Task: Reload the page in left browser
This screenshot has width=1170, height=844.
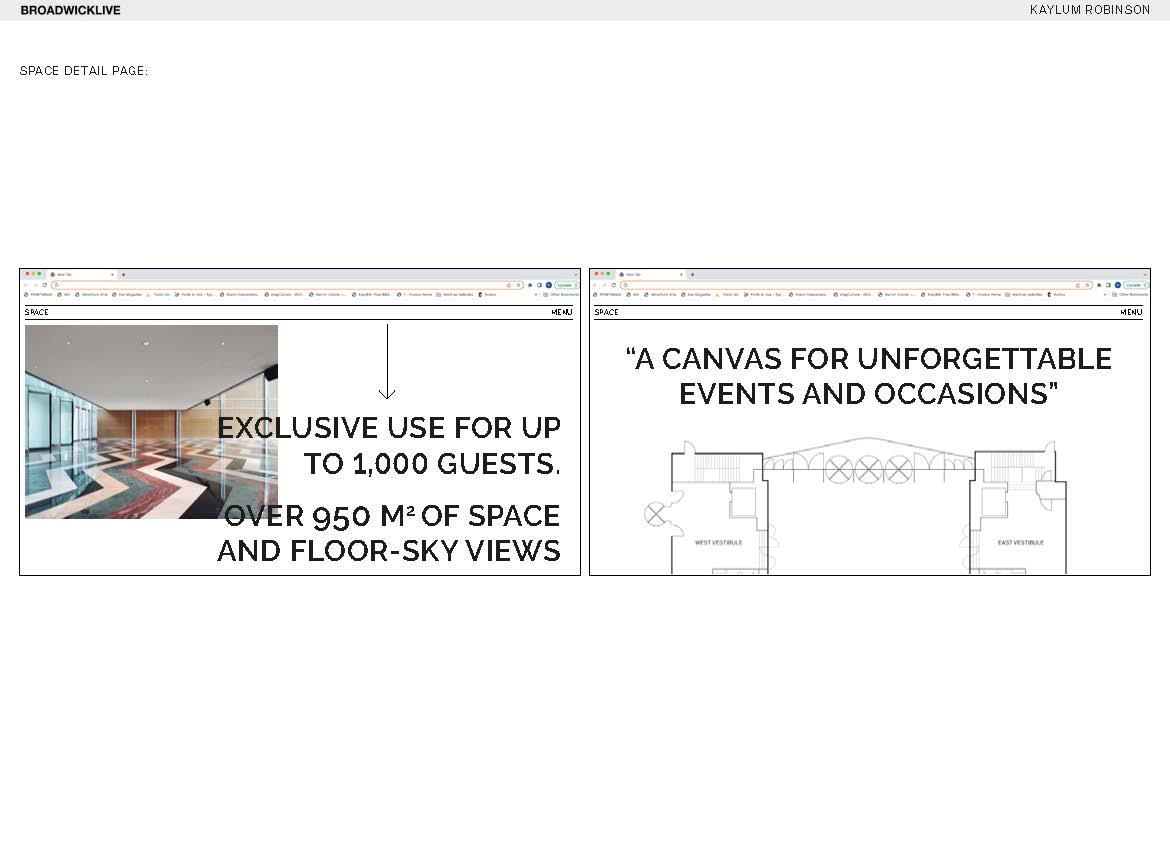Action: click(x=45, y=285)
